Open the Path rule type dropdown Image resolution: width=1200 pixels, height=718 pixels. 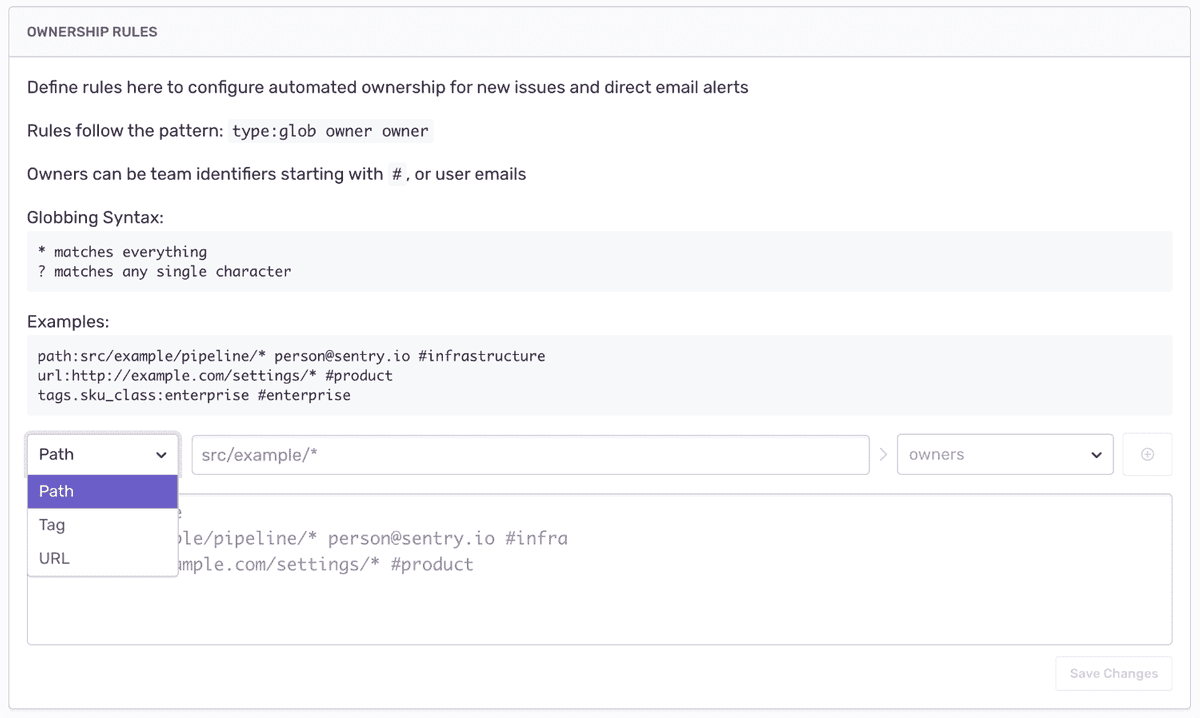pyautogui.click(x=102, y=454)
